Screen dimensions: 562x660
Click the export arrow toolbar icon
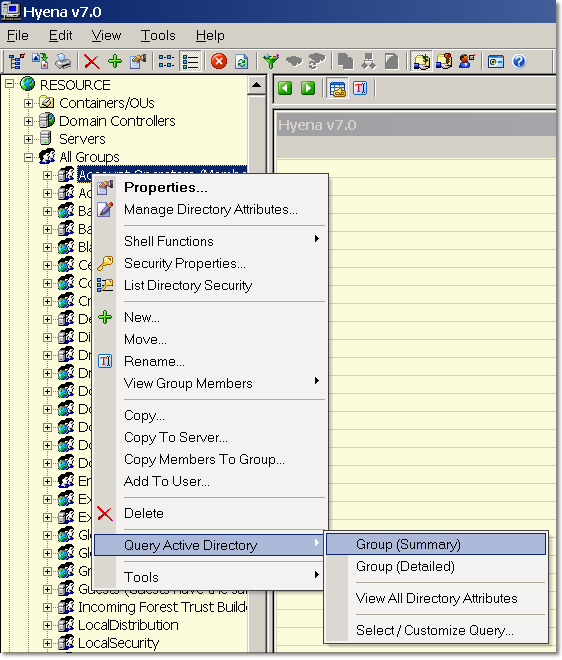40,61
